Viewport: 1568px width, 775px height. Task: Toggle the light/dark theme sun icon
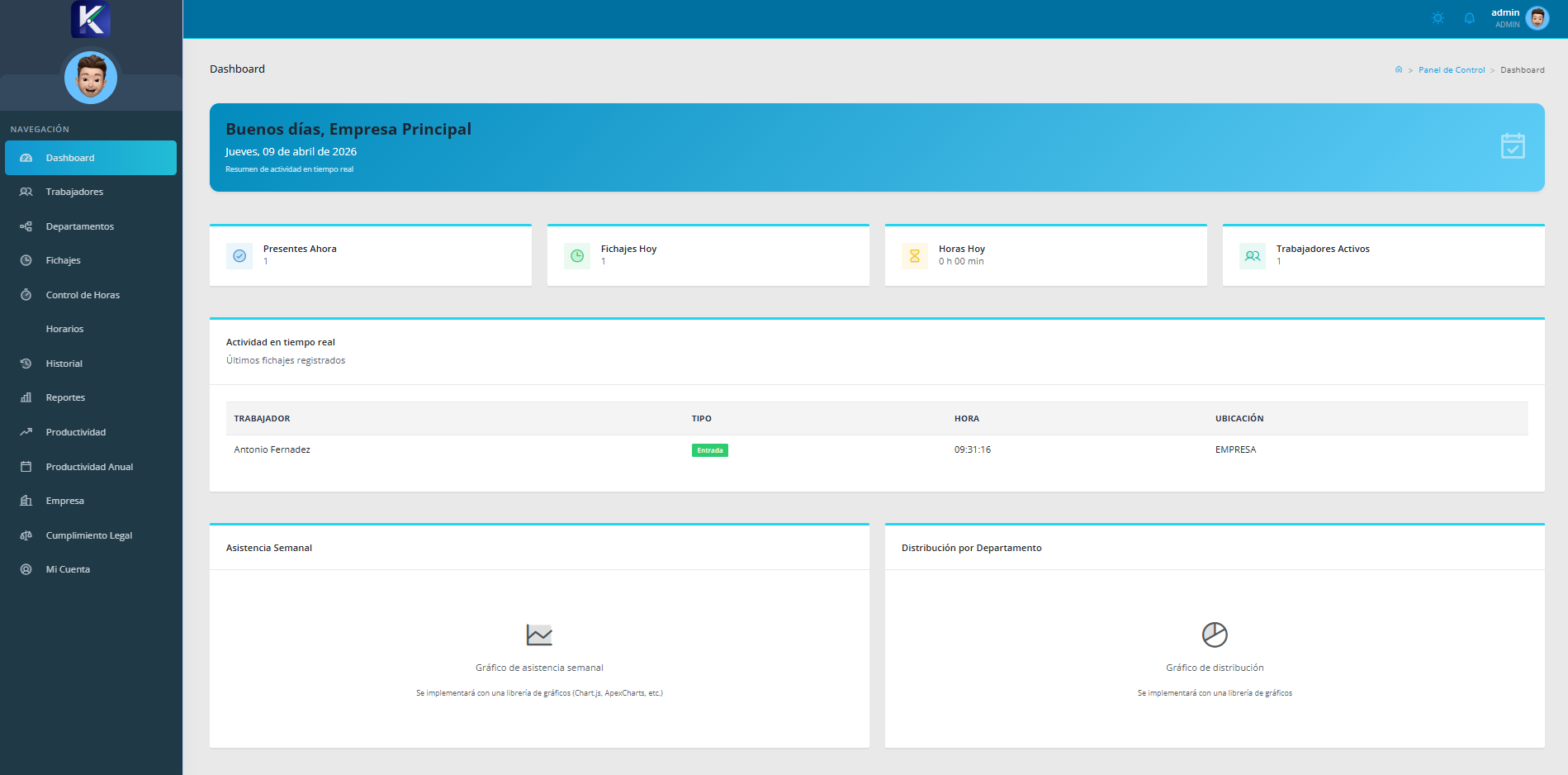coord(1438,18)
